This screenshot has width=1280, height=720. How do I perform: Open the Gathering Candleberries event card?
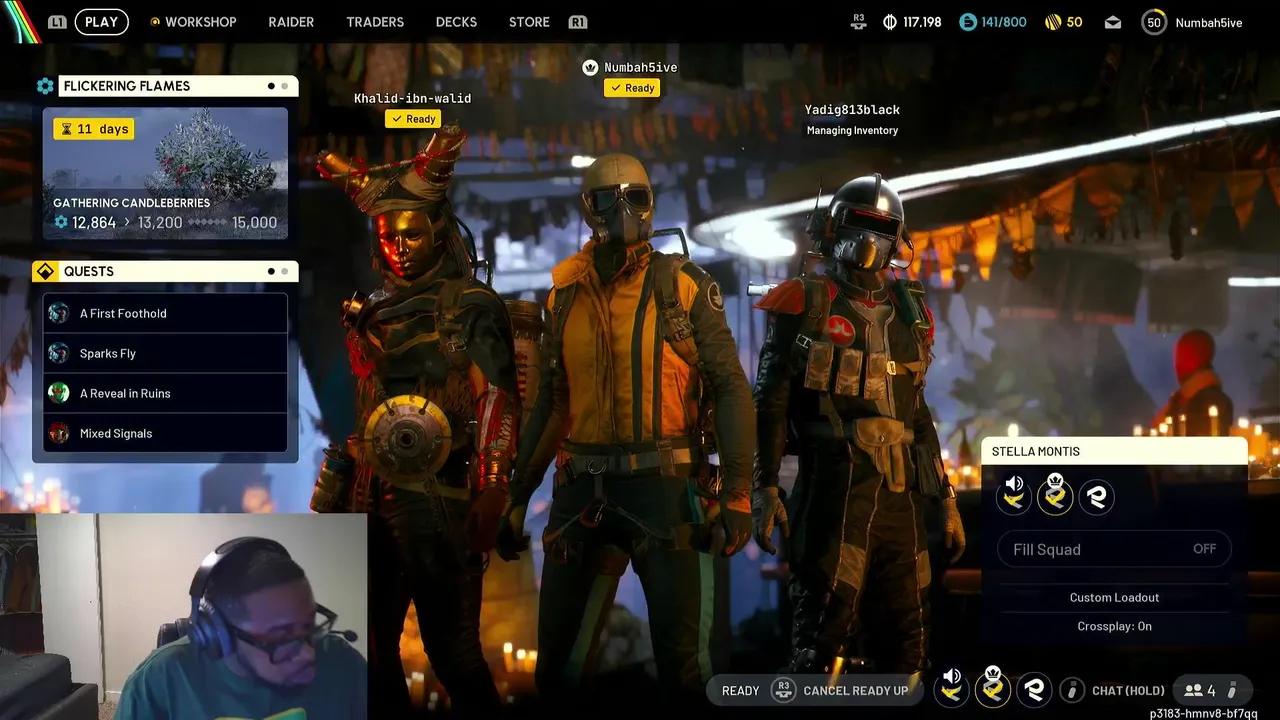point(165,173)
